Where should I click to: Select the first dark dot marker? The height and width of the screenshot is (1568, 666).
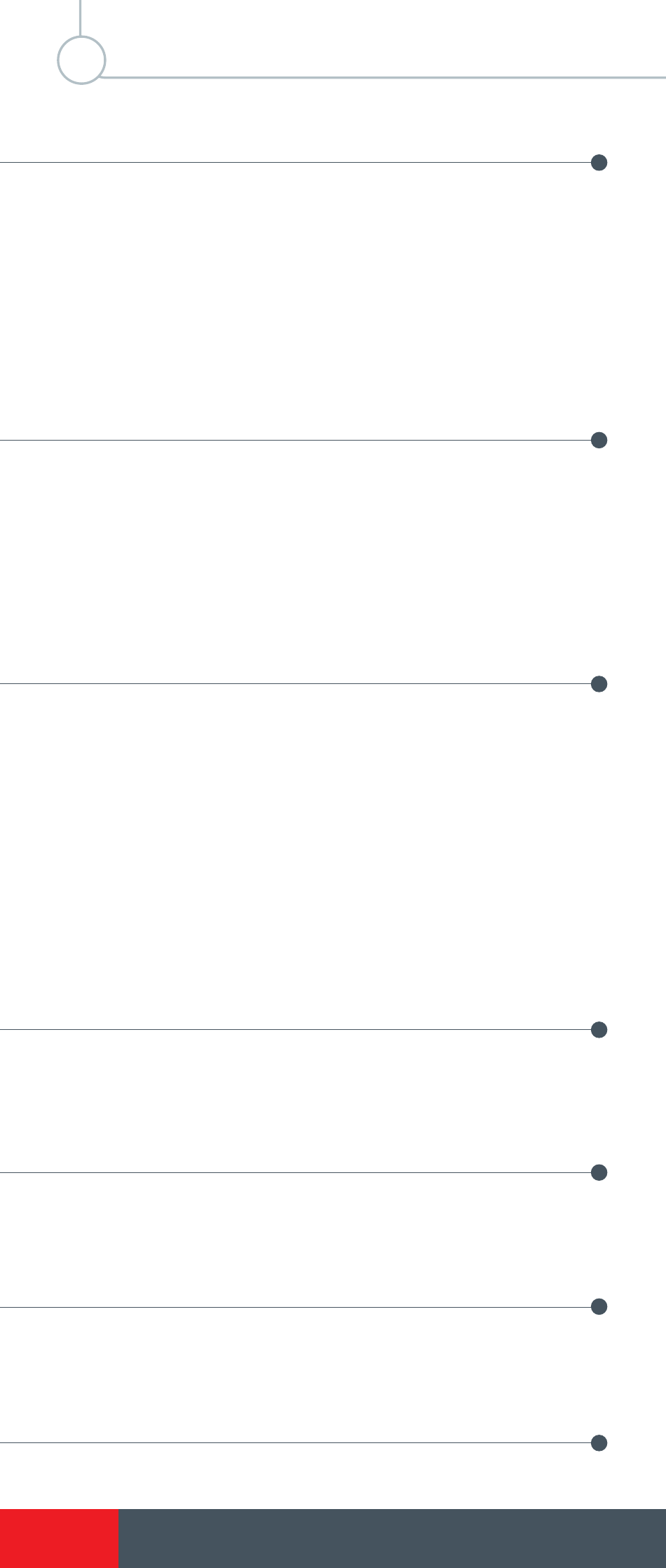pyautogui.click(x=599, y=163)
